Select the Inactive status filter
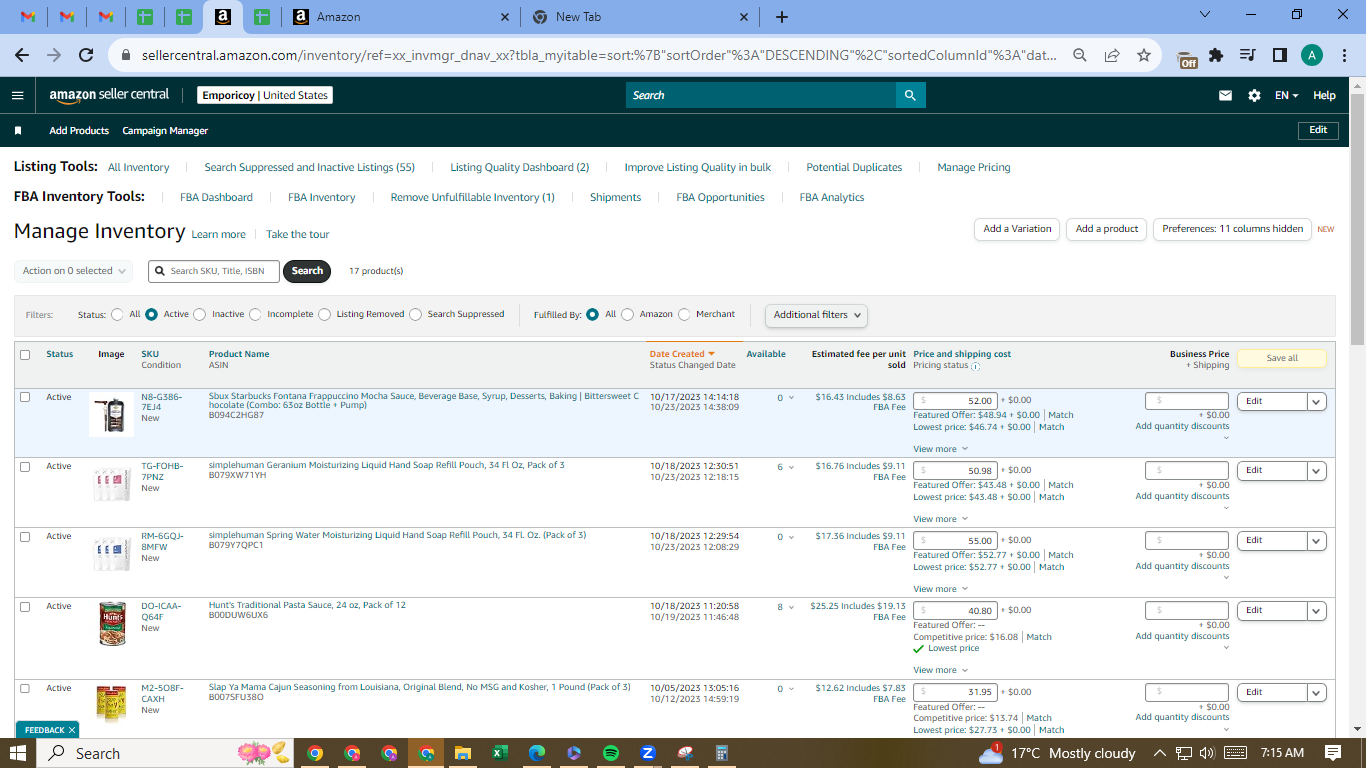The image size is (1366, 768). point(200,314)
